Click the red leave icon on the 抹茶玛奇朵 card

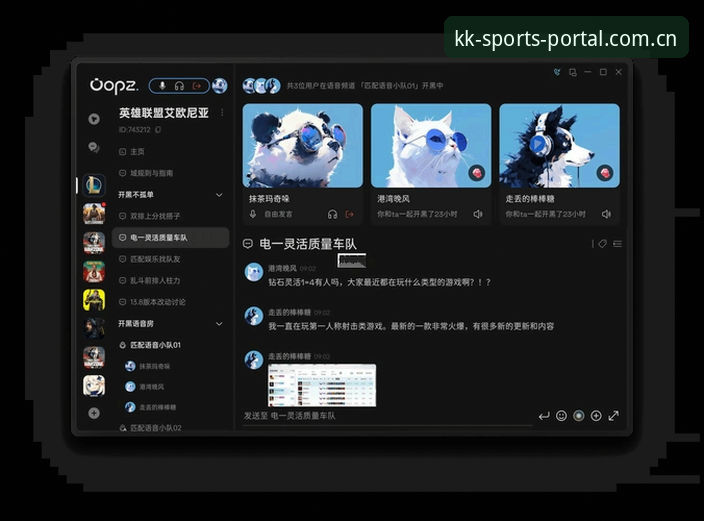(x=349, y=214)
